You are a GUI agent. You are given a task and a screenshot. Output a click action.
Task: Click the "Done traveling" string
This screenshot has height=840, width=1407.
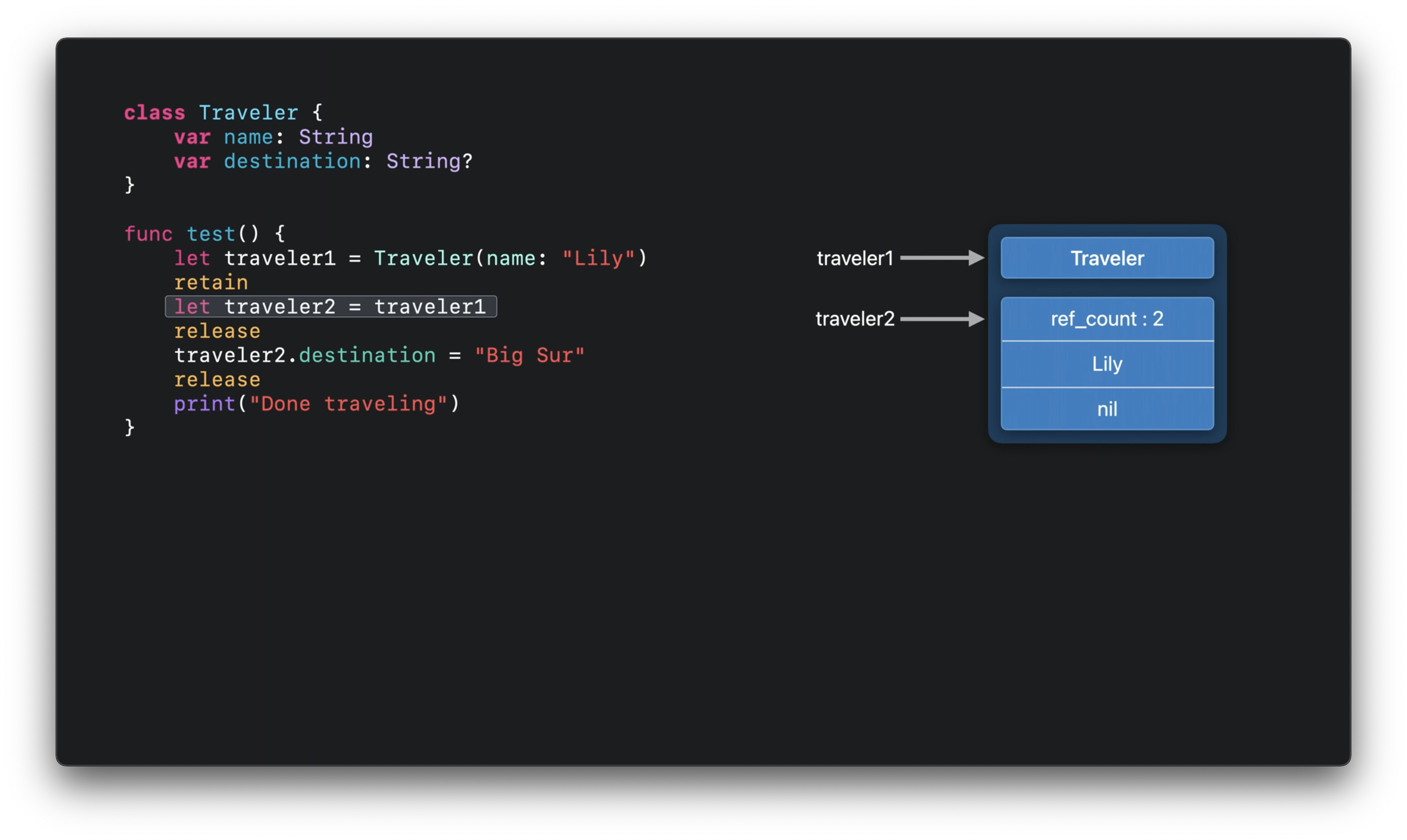click(348, 404)
